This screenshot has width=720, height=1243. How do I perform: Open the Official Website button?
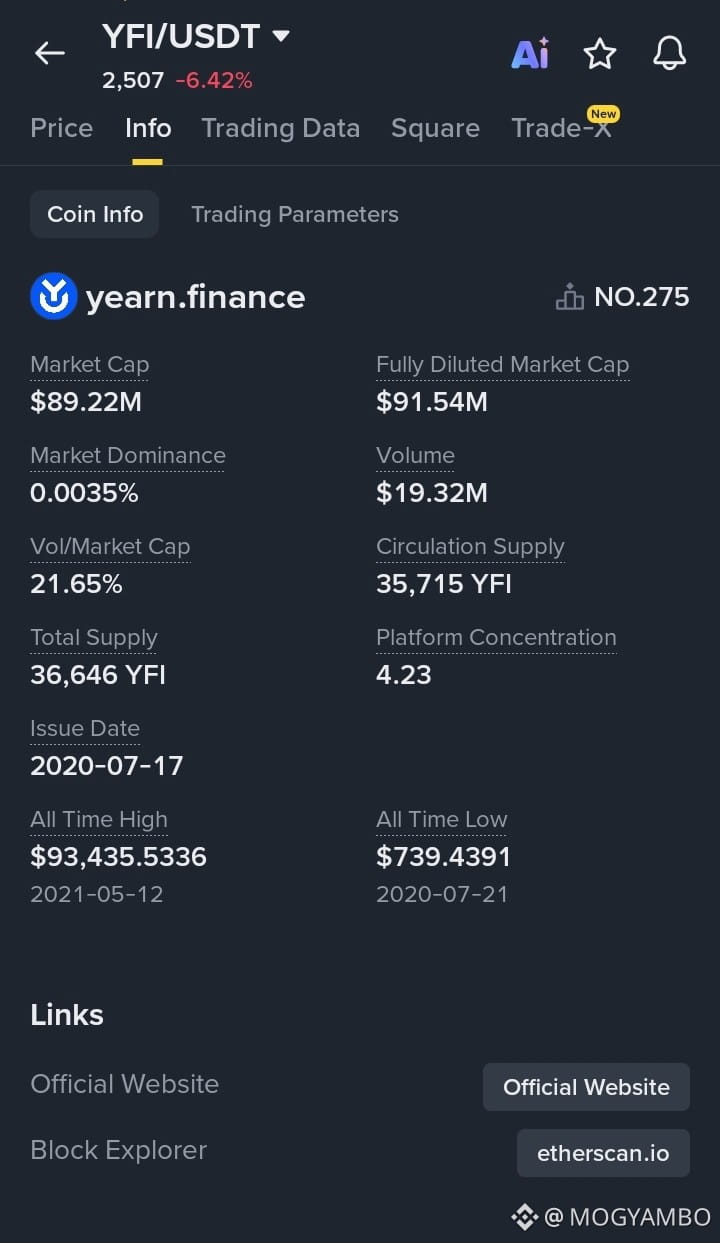[586, 1087]
